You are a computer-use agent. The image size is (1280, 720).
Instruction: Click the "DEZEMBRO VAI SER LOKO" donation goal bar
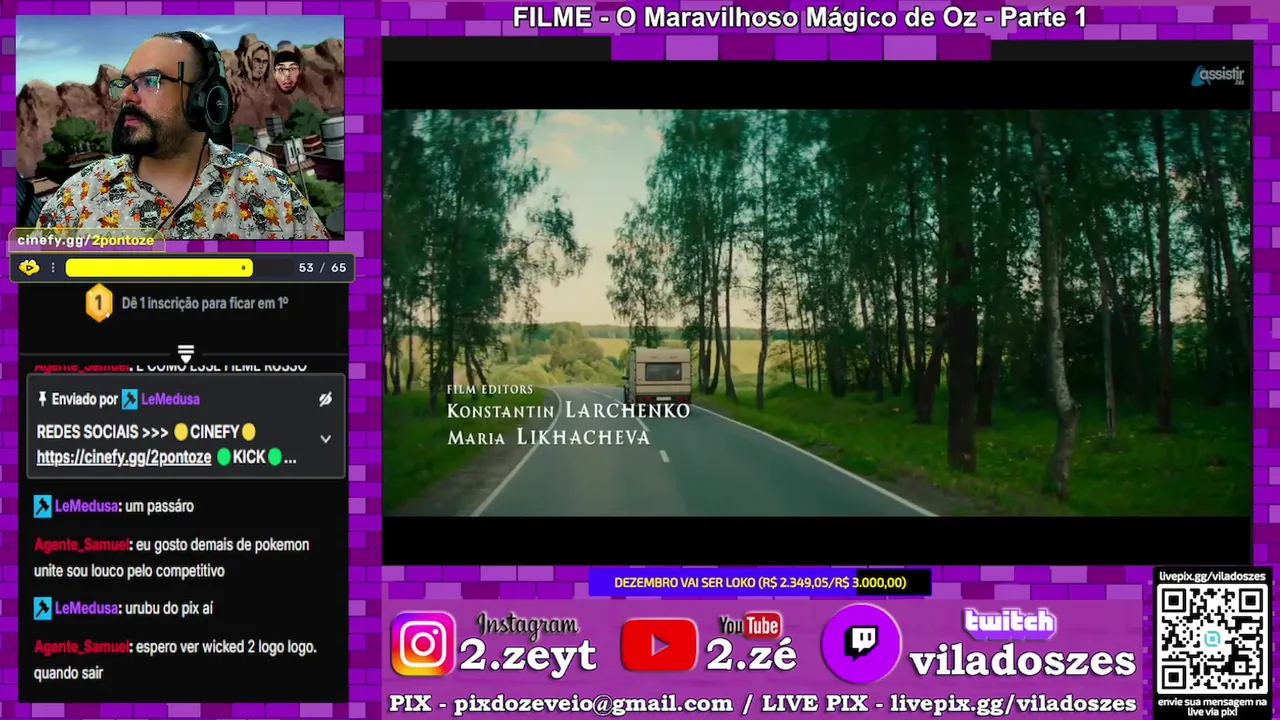pos(760,582)
